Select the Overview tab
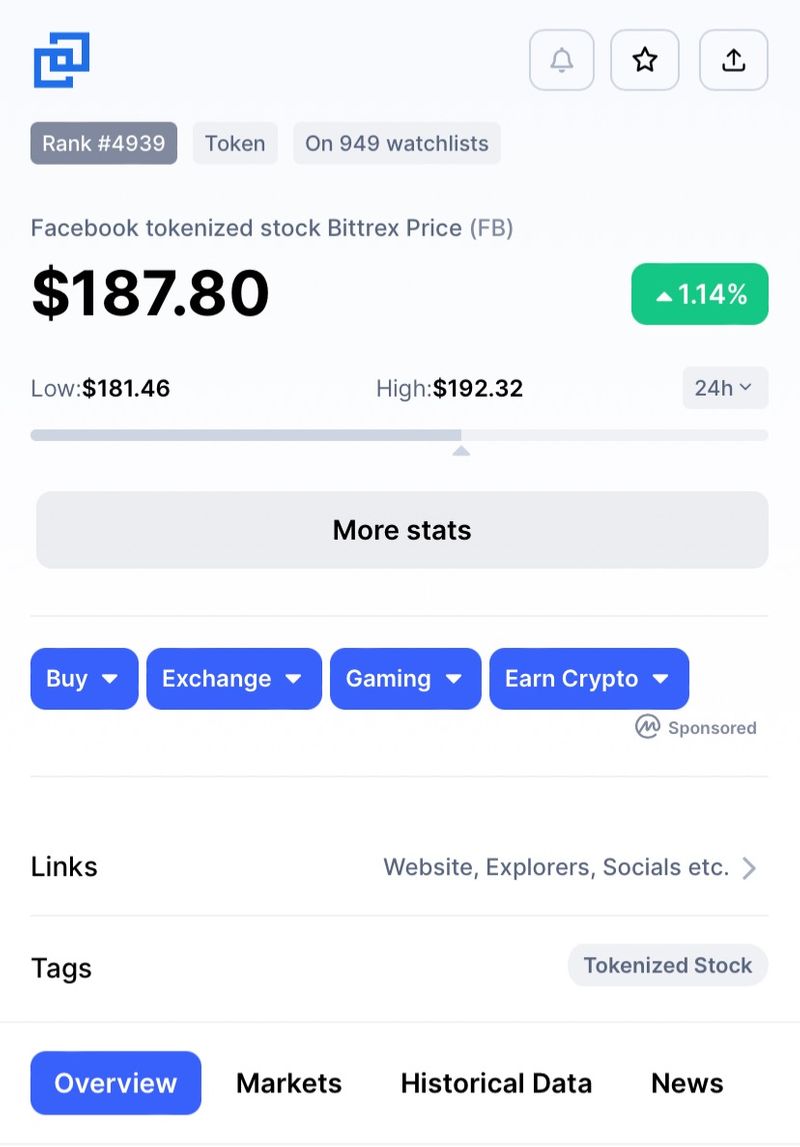 tap(116, 1083)
